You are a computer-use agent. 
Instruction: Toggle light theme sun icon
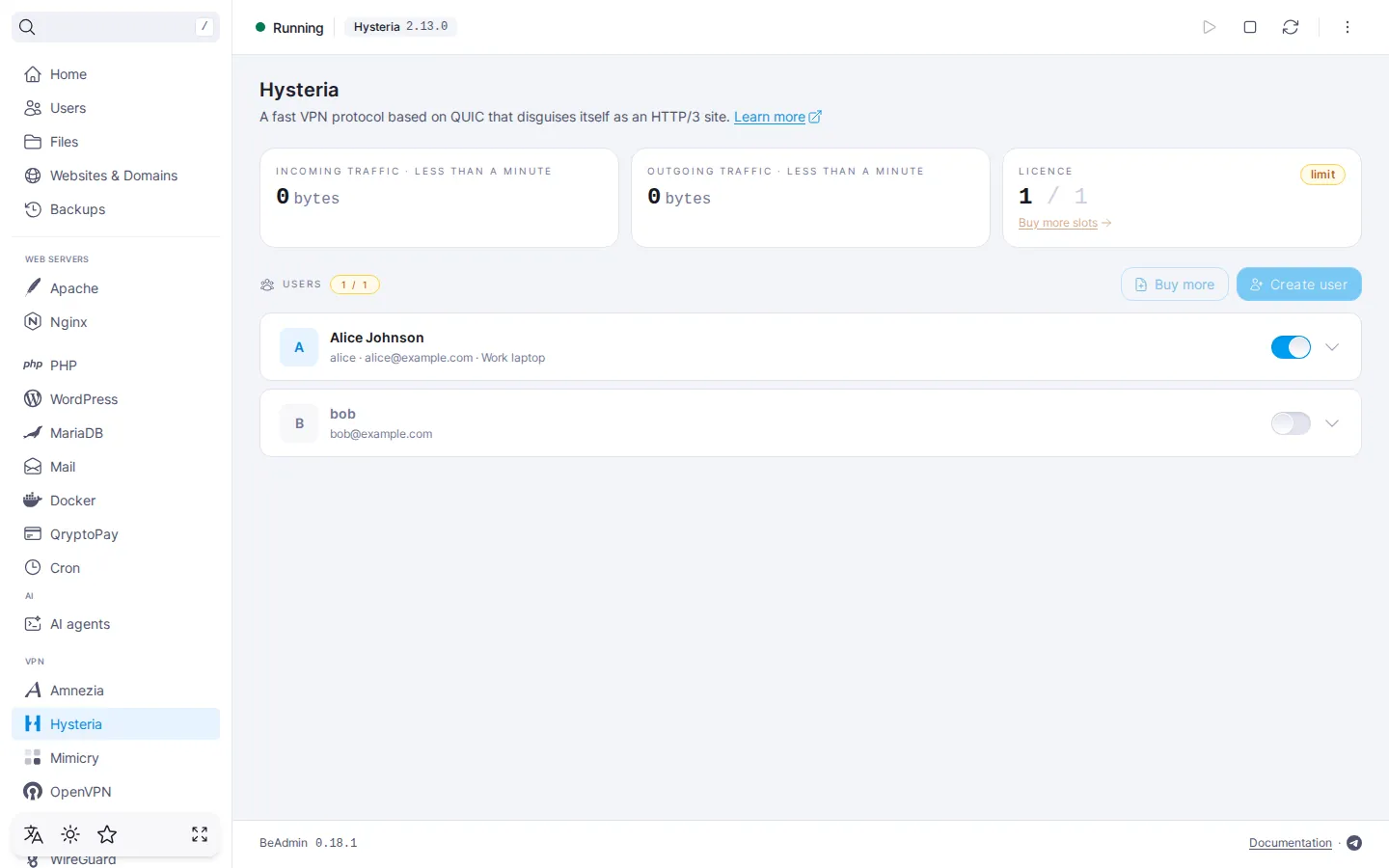[x=70, y=834]
